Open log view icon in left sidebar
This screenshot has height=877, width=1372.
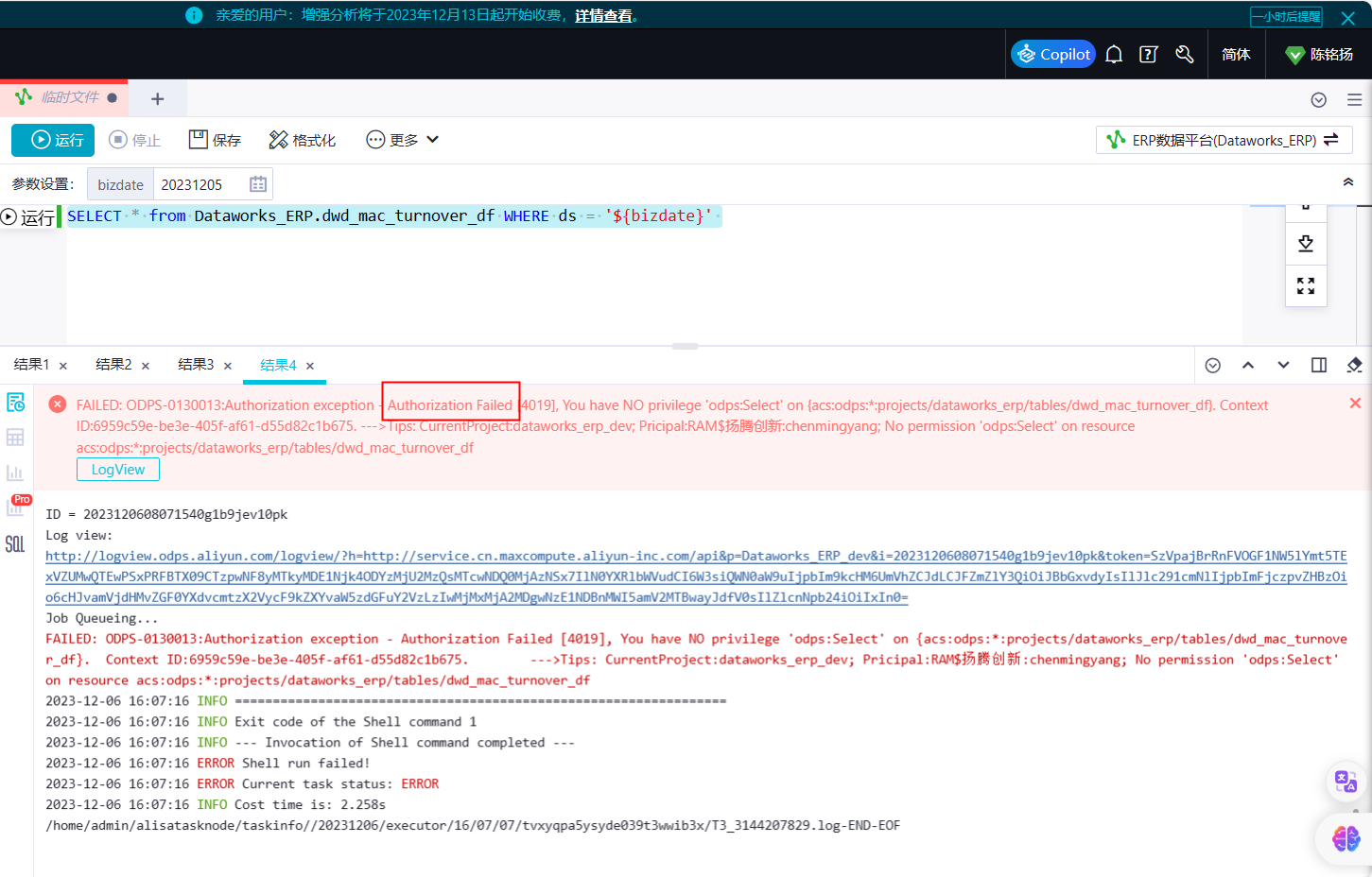(x=15, y=402)
